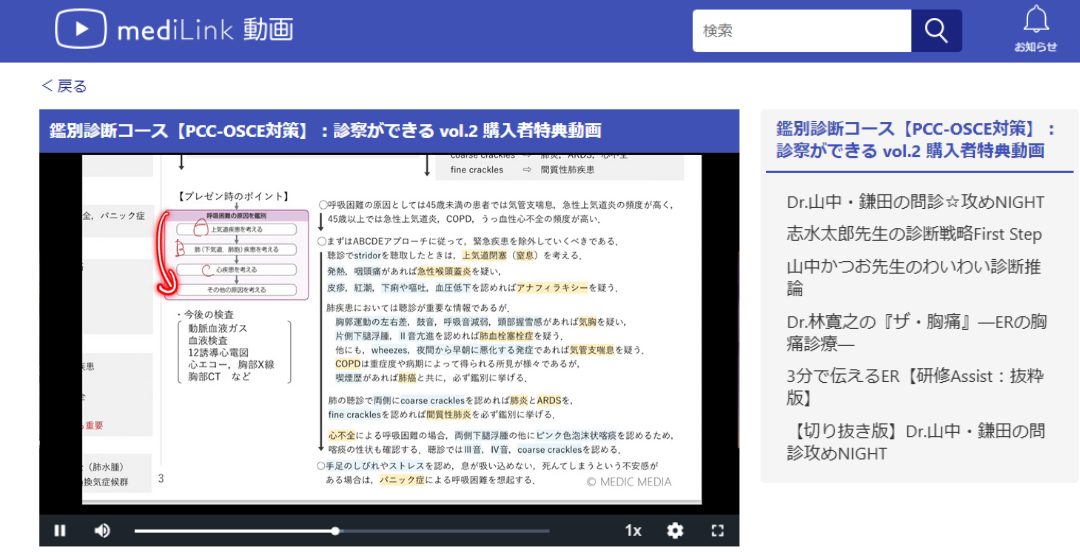Viewport: 1080px width, 552px height.
Task: Open Dr.山中・鎌田の問診☆攻めNIGHT
Action: [915, 202]
